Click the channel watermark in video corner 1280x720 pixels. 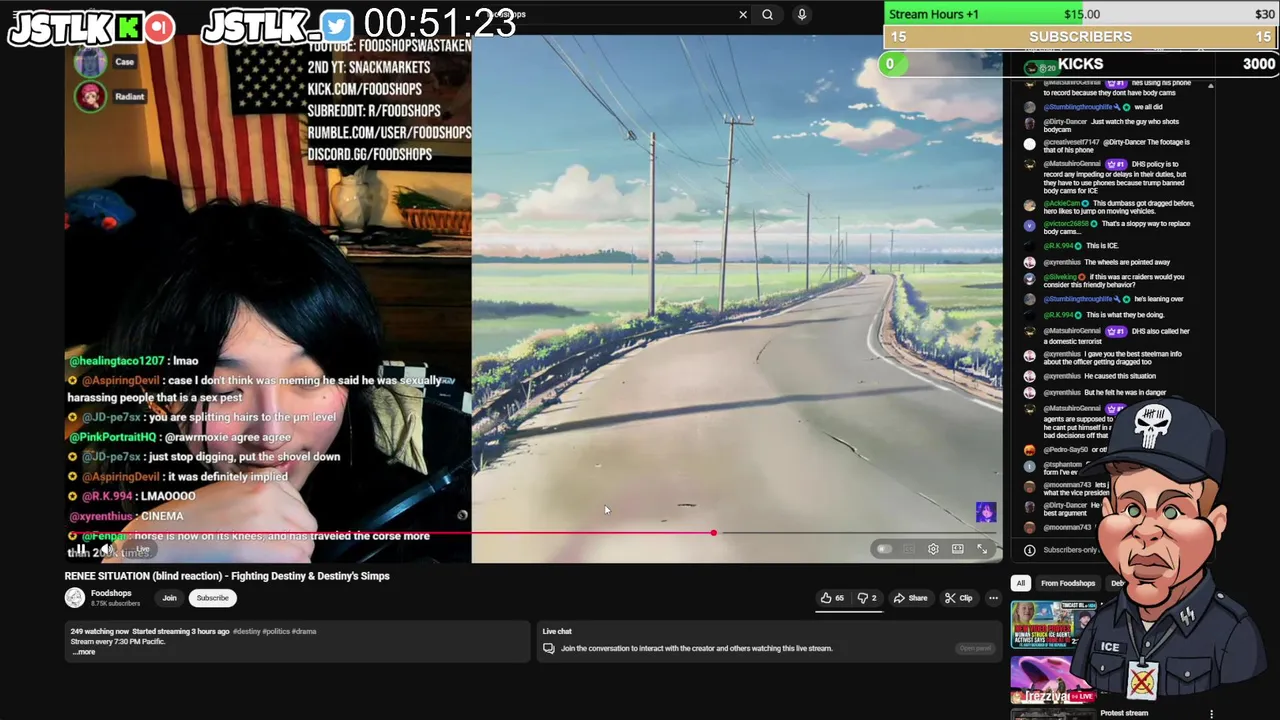coord(986,512)
